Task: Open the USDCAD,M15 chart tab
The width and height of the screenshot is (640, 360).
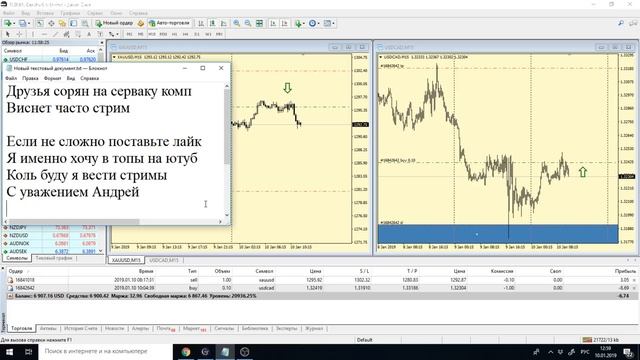Action: tap(164, 260)
